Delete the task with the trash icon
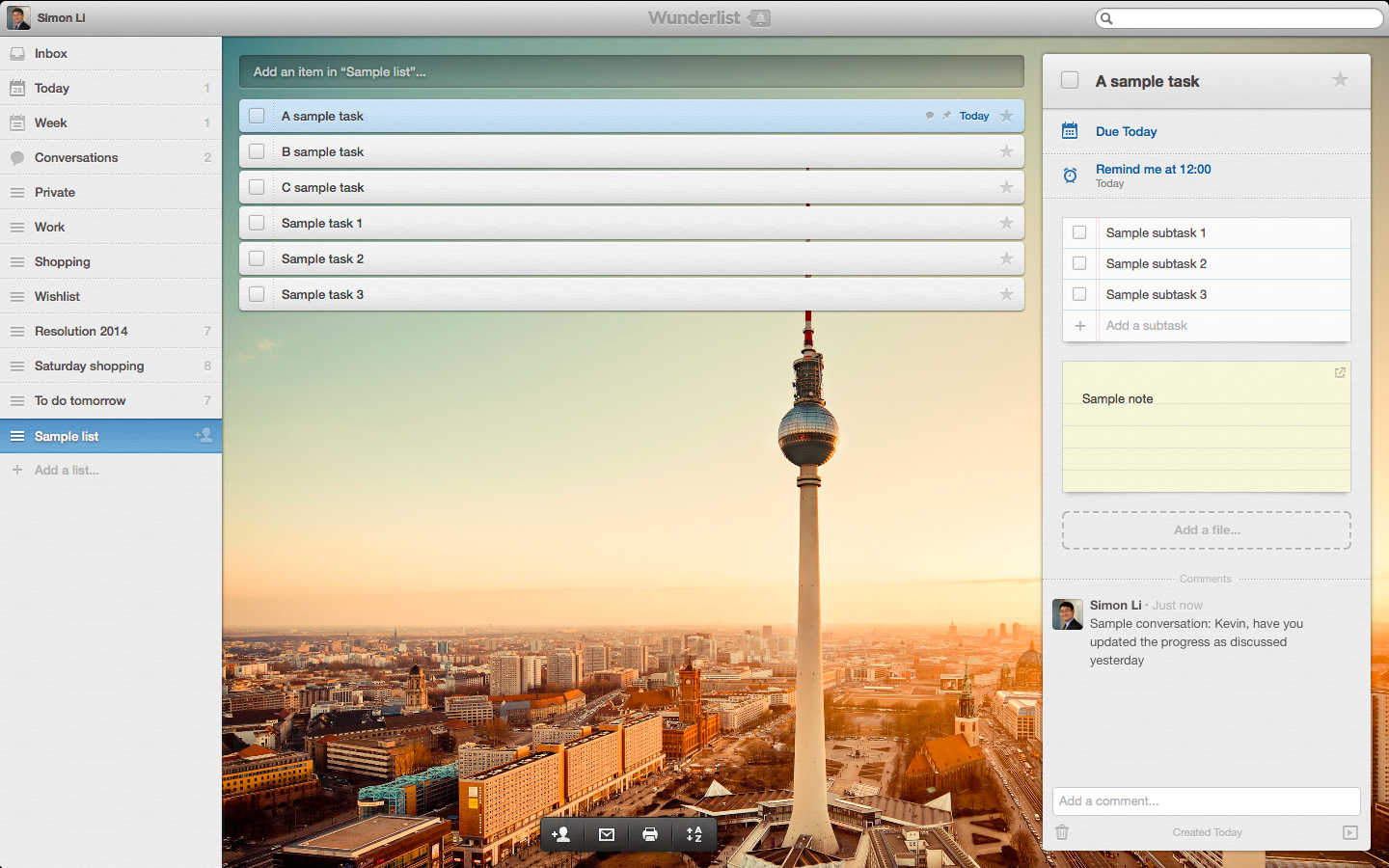1389x868 pixels. point(1062,832)
